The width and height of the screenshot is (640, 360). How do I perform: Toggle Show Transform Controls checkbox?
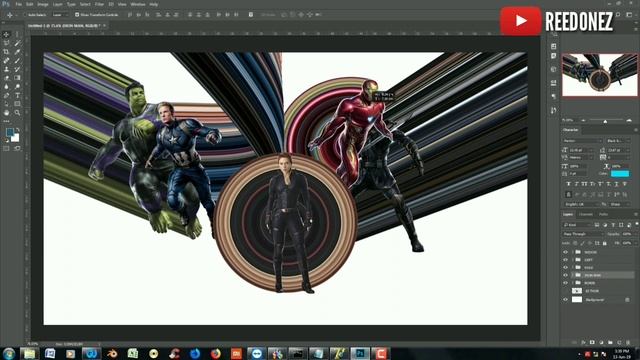coord(77,15)
